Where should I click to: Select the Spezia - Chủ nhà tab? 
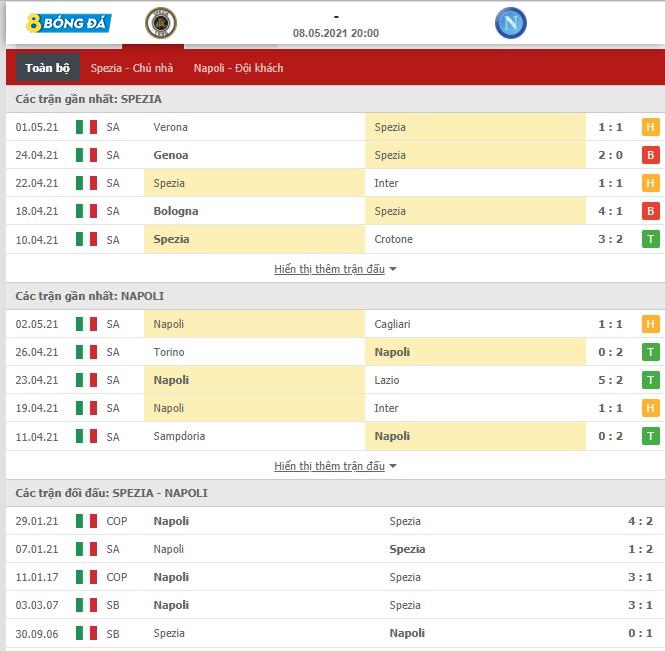point(131,68)
